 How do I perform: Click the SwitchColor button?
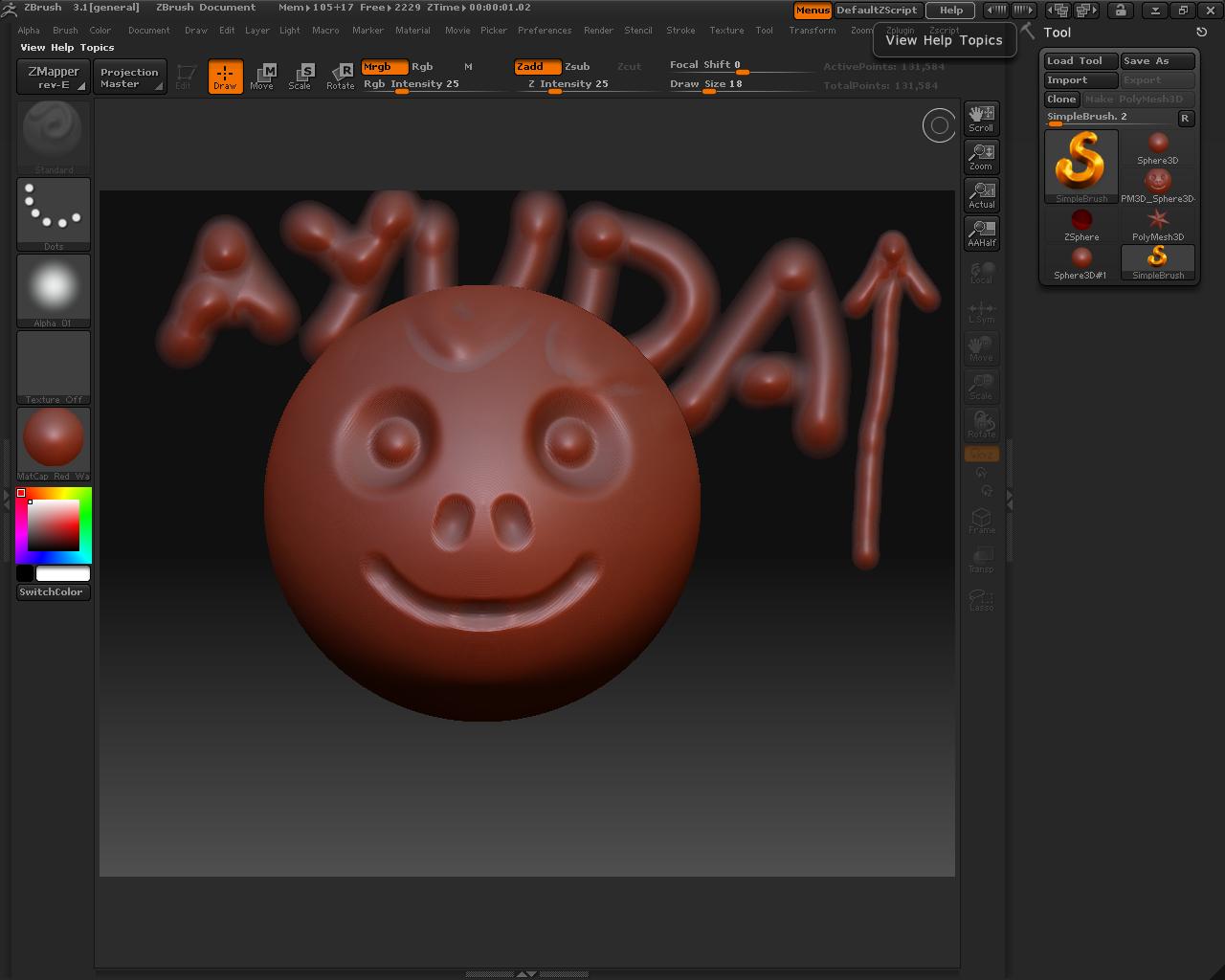pos(54,592)
